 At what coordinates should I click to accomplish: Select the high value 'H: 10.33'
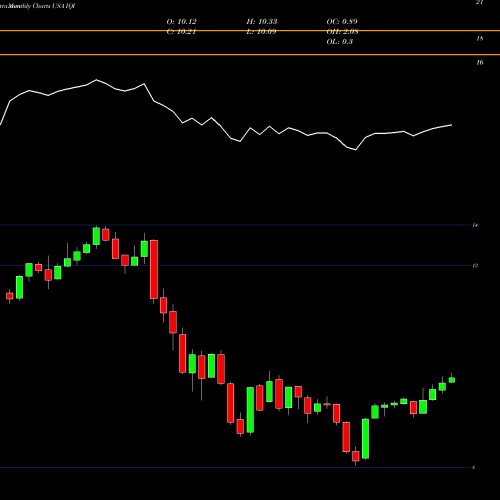[262, 22]
